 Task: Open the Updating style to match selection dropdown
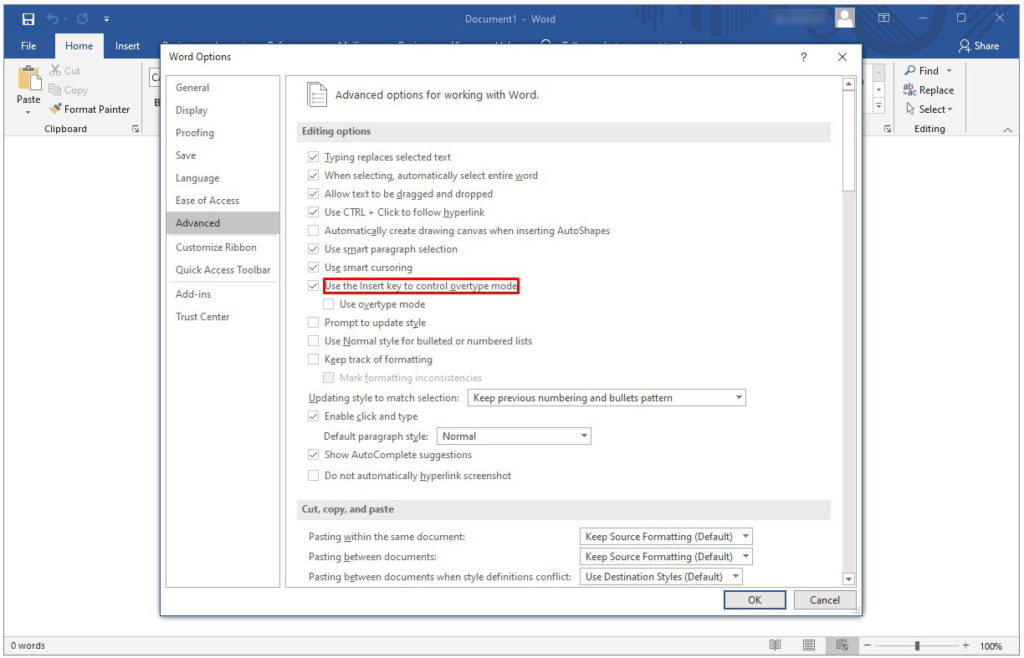coord(738,397)
